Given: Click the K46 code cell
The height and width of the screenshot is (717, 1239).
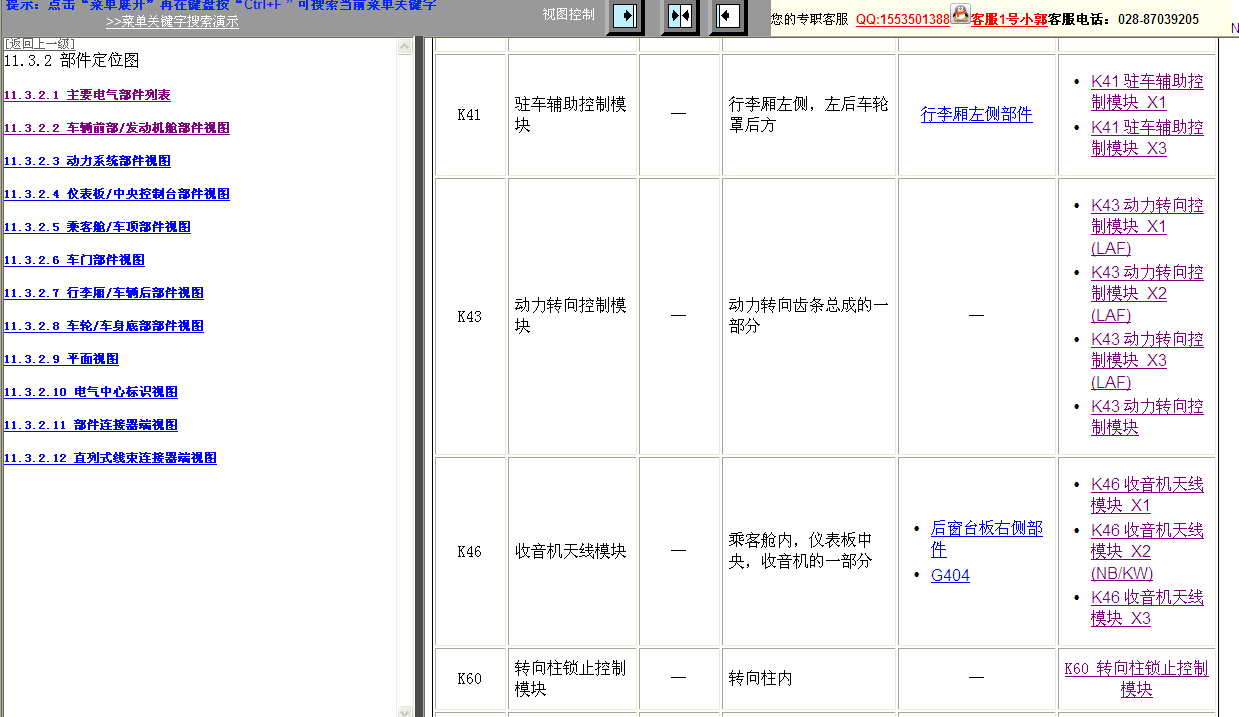Looking at the screenshot, I should pos(469,551).
